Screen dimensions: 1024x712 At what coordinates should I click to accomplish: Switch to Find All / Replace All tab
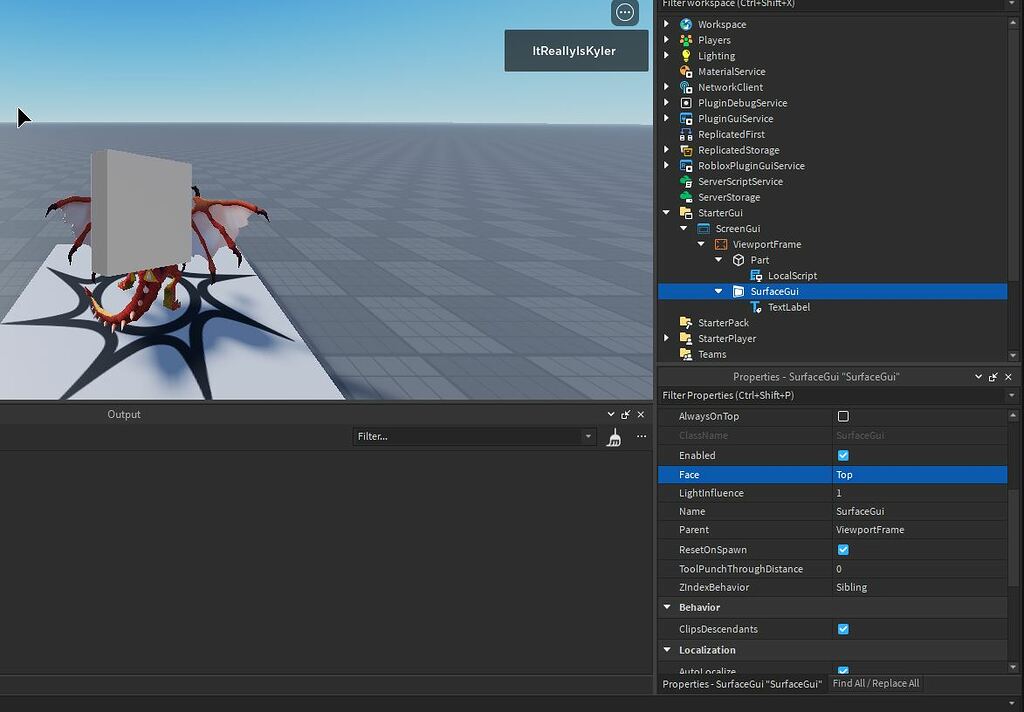point(875,684)
